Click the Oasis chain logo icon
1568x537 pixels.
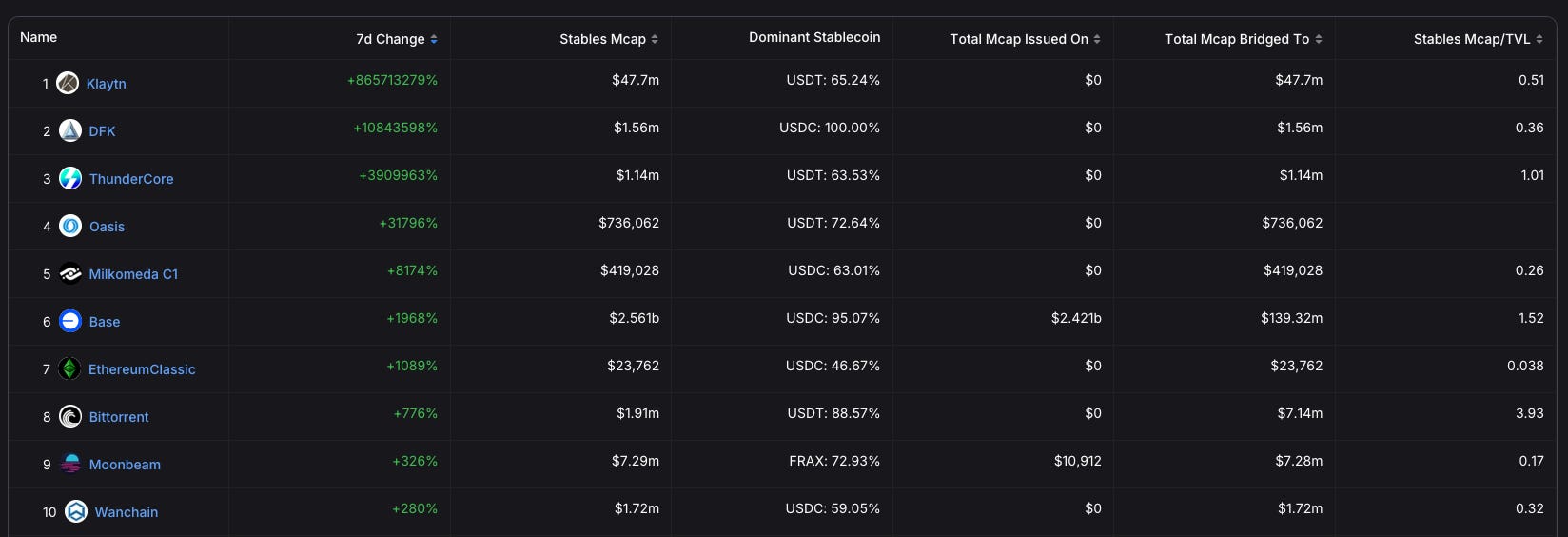(x=70, y=226)
